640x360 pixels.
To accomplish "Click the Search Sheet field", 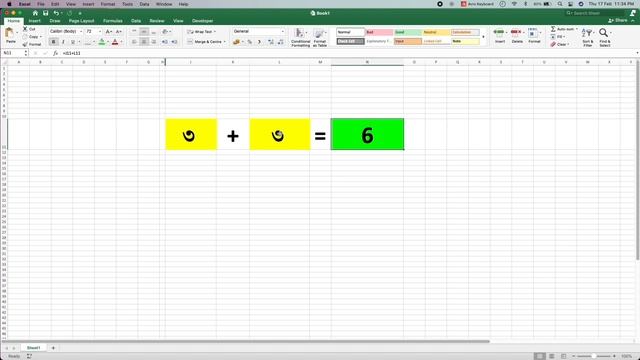I will (596, 13).
